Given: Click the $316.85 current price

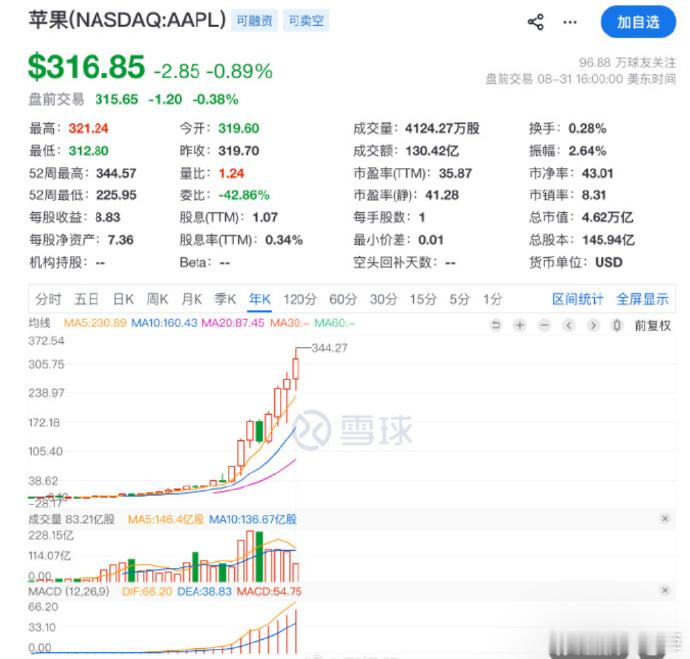Looking at the screenshot, I should pos(86,67).
